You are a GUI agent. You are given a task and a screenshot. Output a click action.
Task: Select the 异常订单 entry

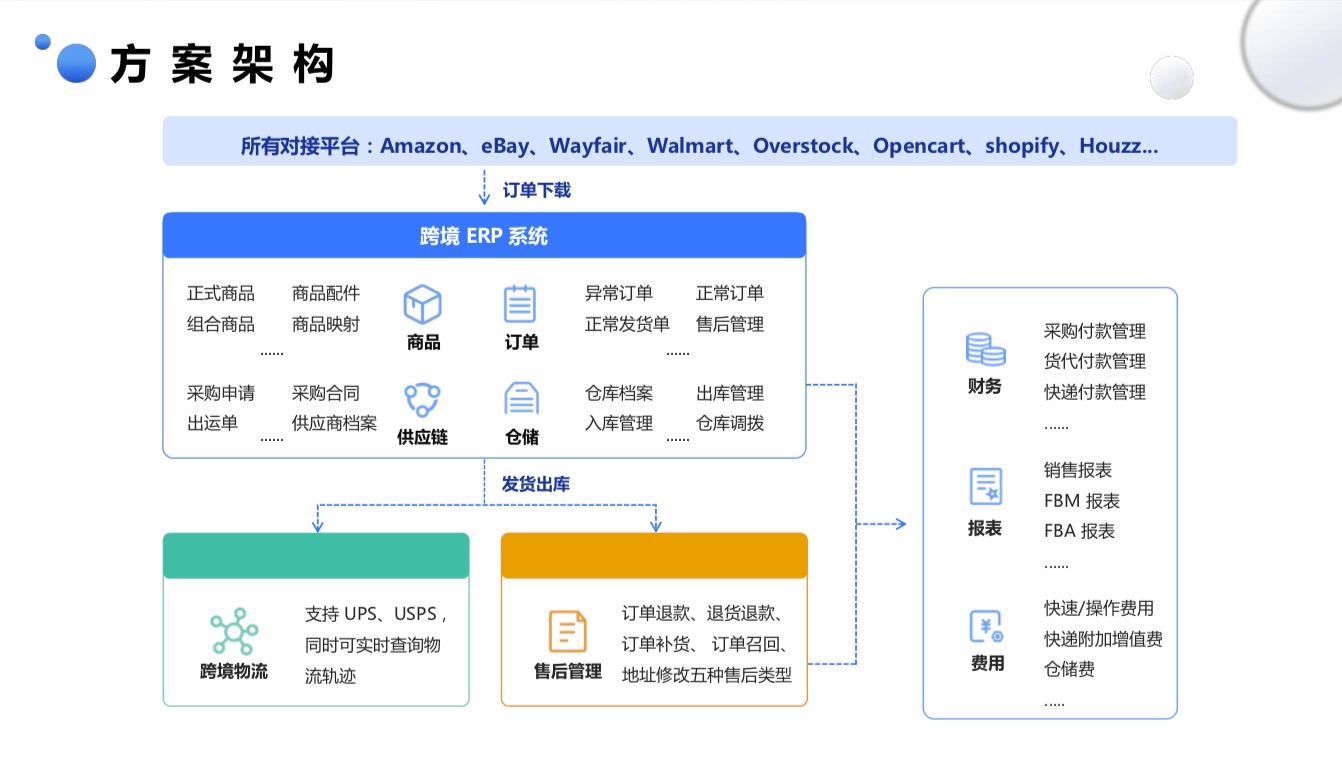pyautogui.click(x=619, y=293)
